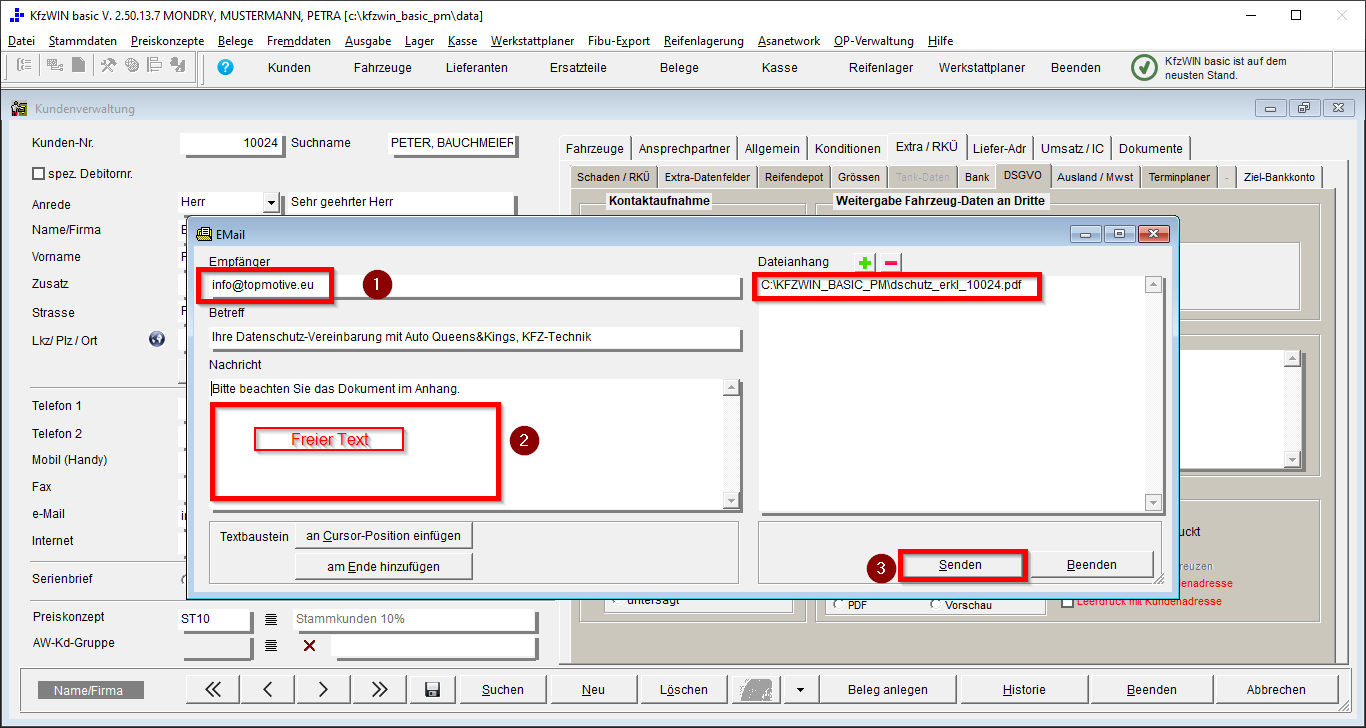The width and height of the screenshot is (1366, 728).
Task: Click the blank document toolbar icon
Action: pyautogui.click(x=78, y=65)
